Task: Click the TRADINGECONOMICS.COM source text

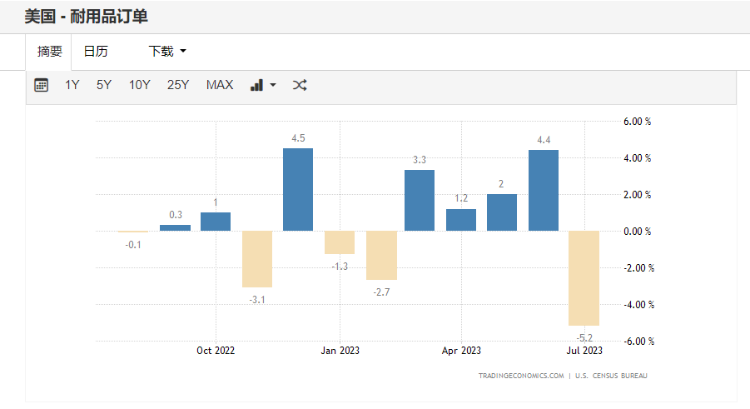Action: point(521,376)
